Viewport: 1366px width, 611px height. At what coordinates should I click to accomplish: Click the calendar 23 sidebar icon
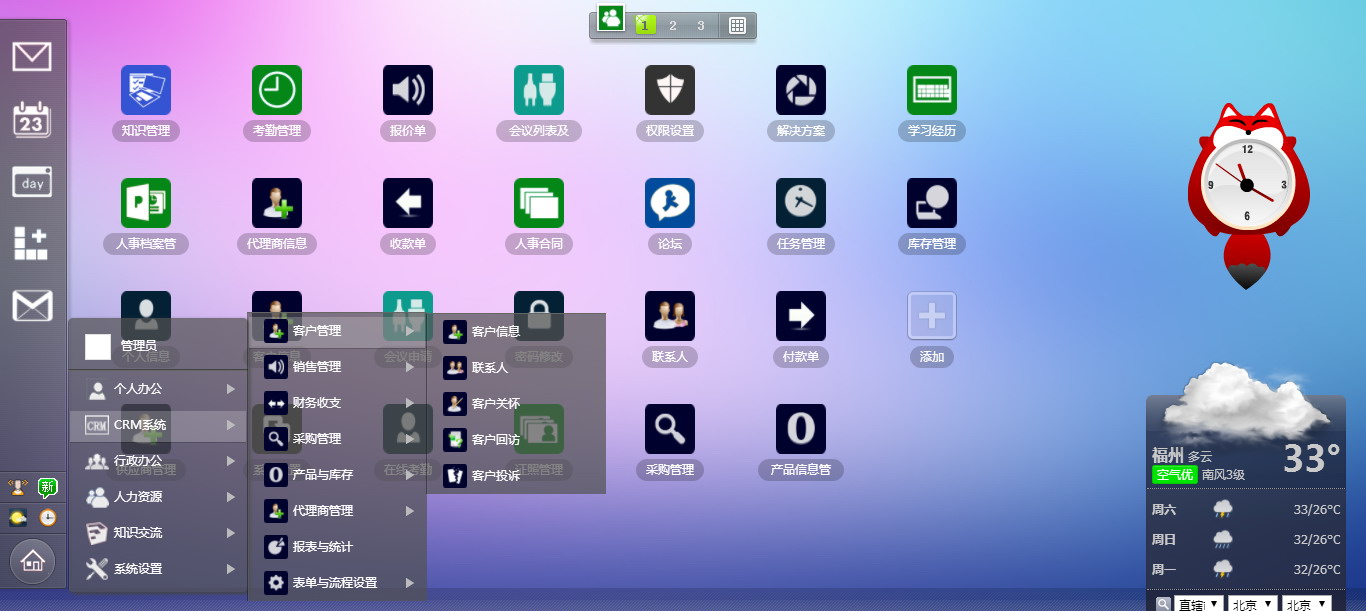(x=32, y=120)
